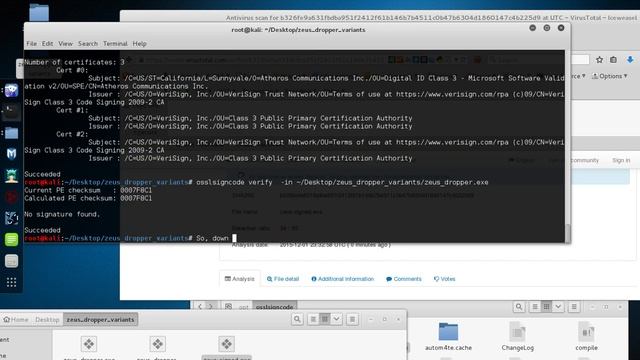Click the browser bookmarks list icon
Viewport: 640px width, 360px height.
(x=613, y=60)
